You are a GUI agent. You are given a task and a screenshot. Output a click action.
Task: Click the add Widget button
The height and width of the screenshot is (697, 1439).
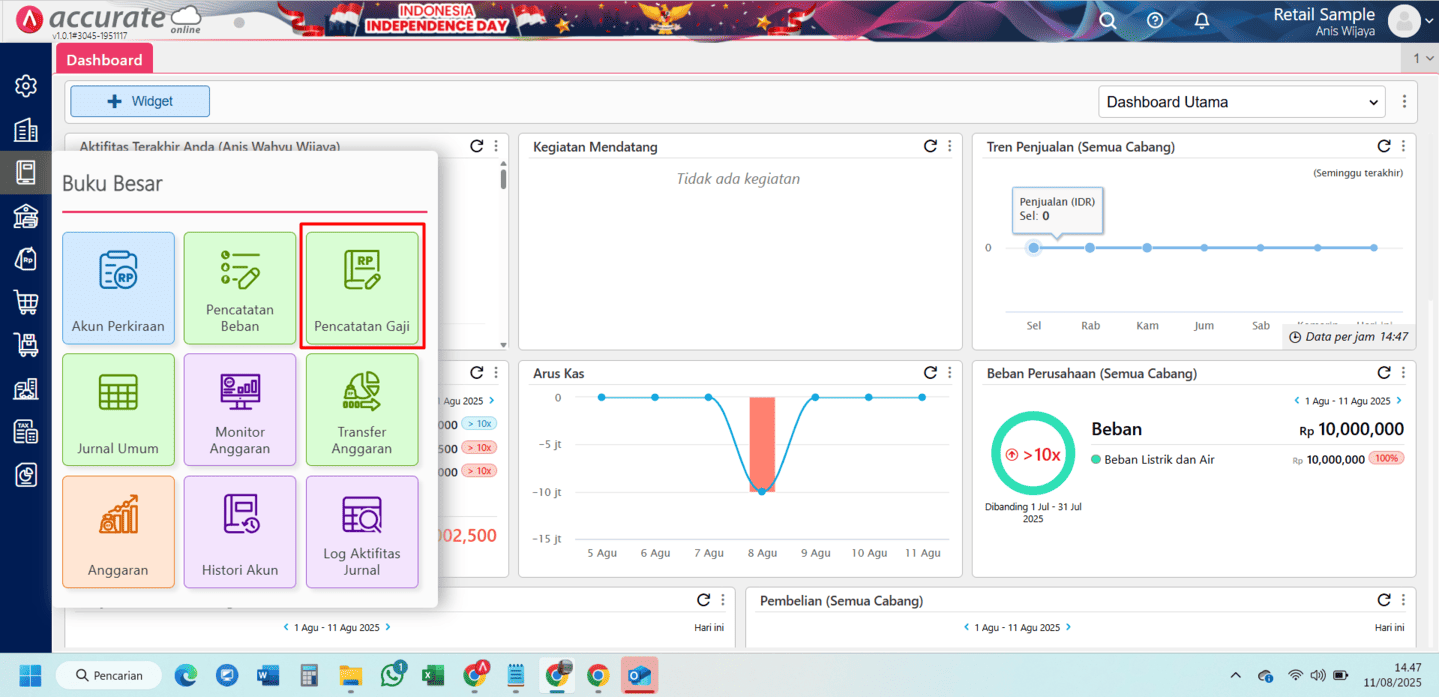pyautogui.click(x=140, y=101)
